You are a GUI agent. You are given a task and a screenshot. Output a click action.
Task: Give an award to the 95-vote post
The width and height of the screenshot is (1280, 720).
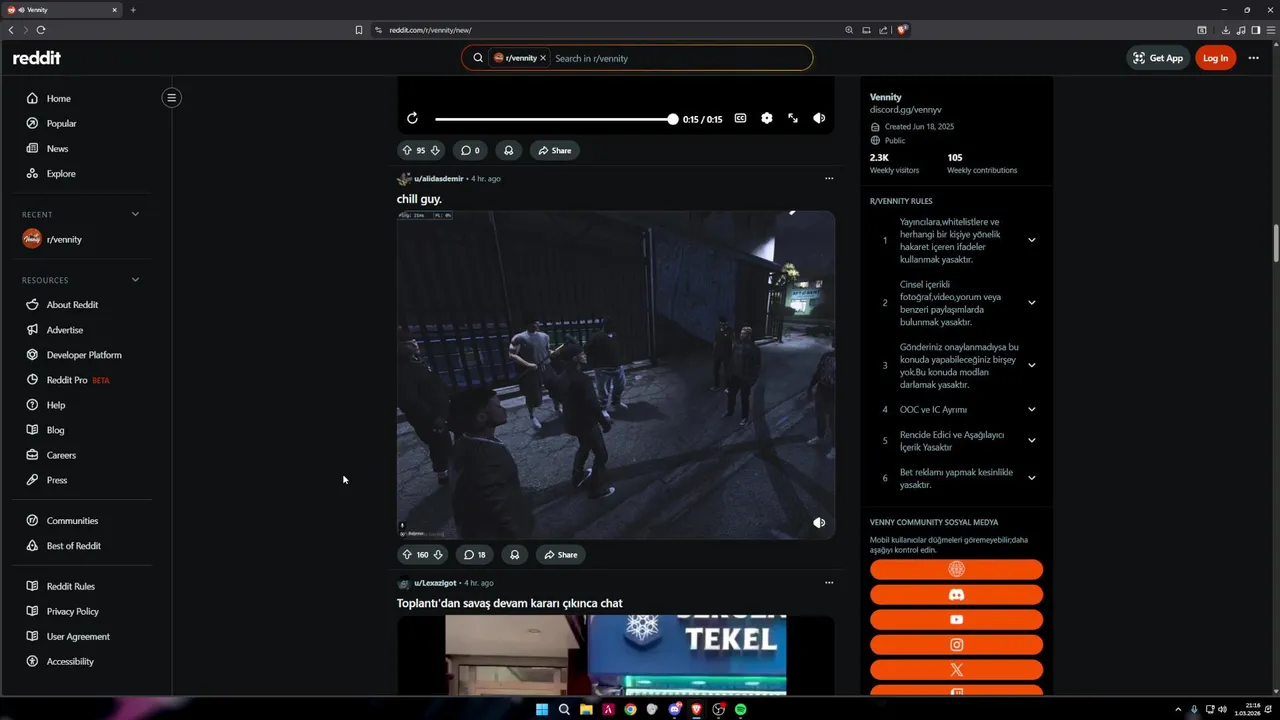(508, 151)
